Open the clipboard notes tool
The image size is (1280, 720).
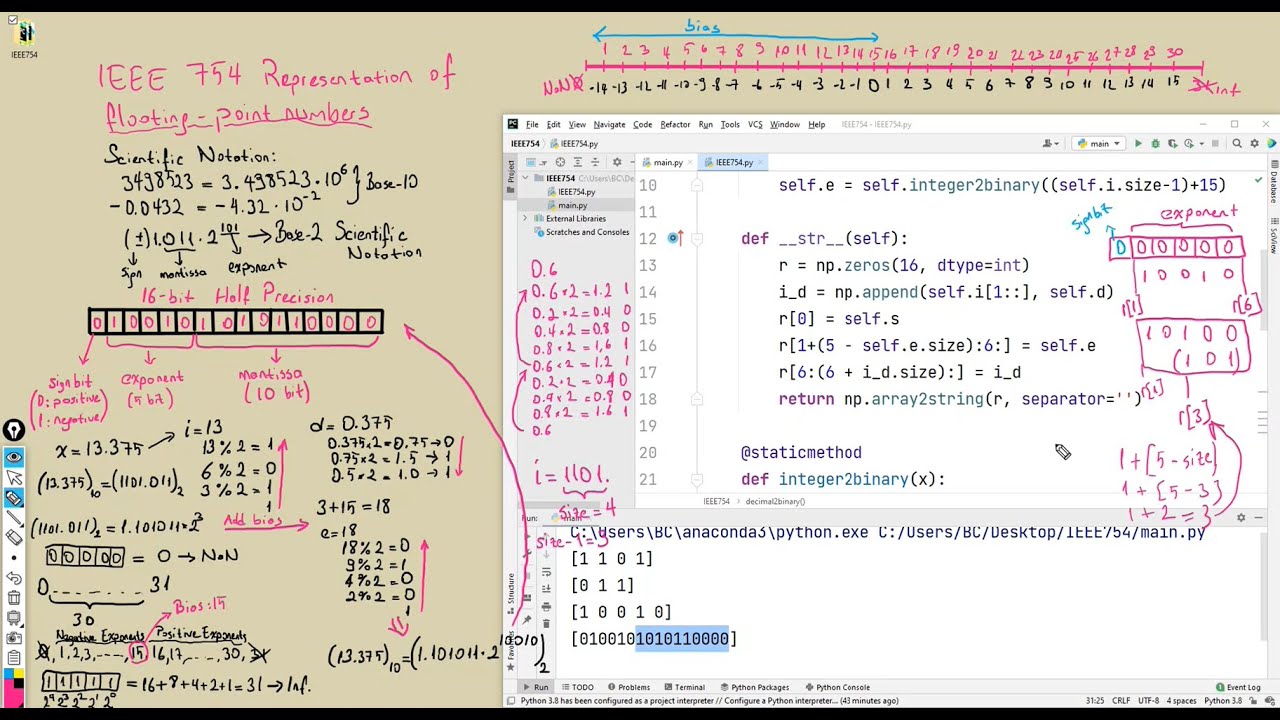tap(15, 657)
